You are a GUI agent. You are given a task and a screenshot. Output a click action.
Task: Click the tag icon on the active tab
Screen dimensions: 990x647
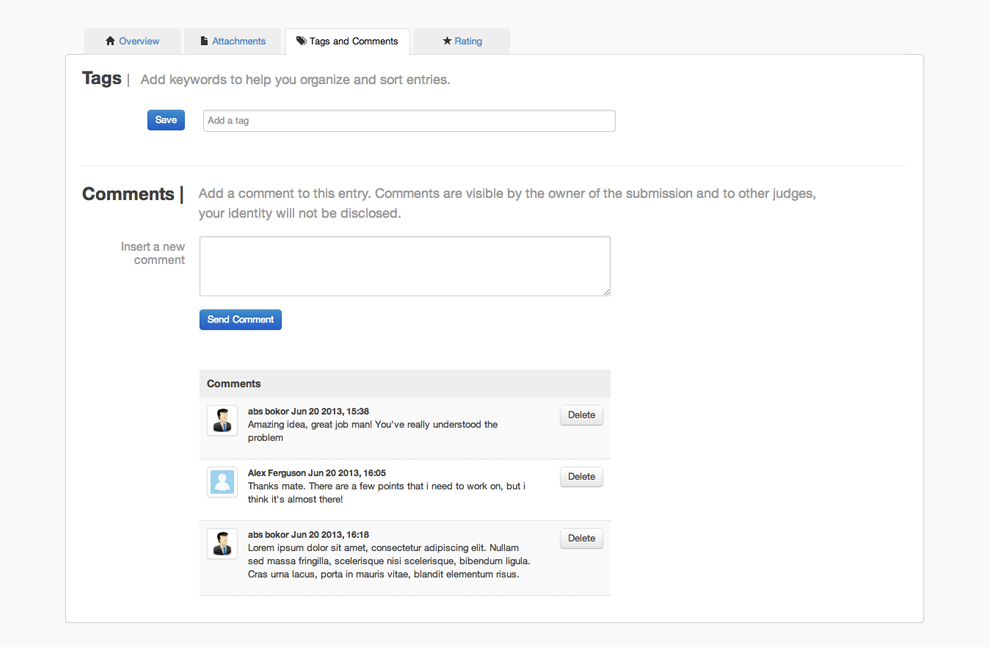[301, 41]
